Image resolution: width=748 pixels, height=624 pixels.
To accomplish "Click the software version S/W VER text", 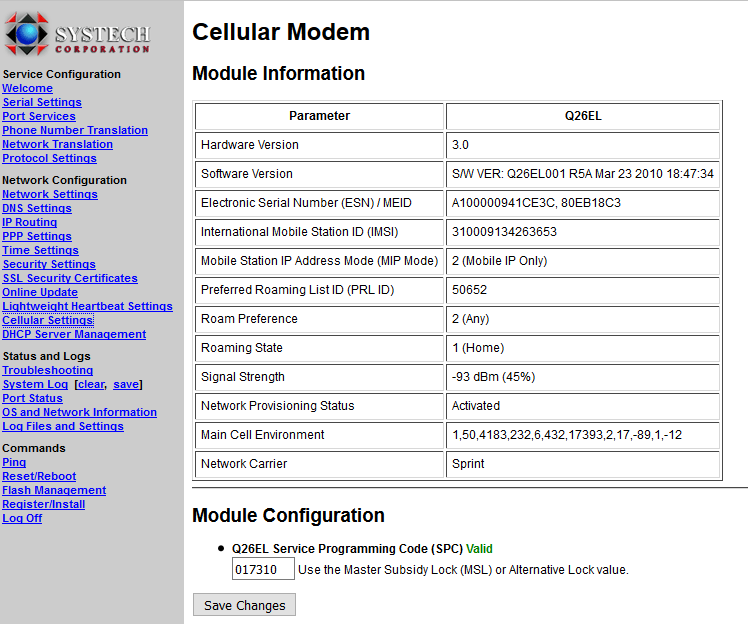I will [582, 174].
